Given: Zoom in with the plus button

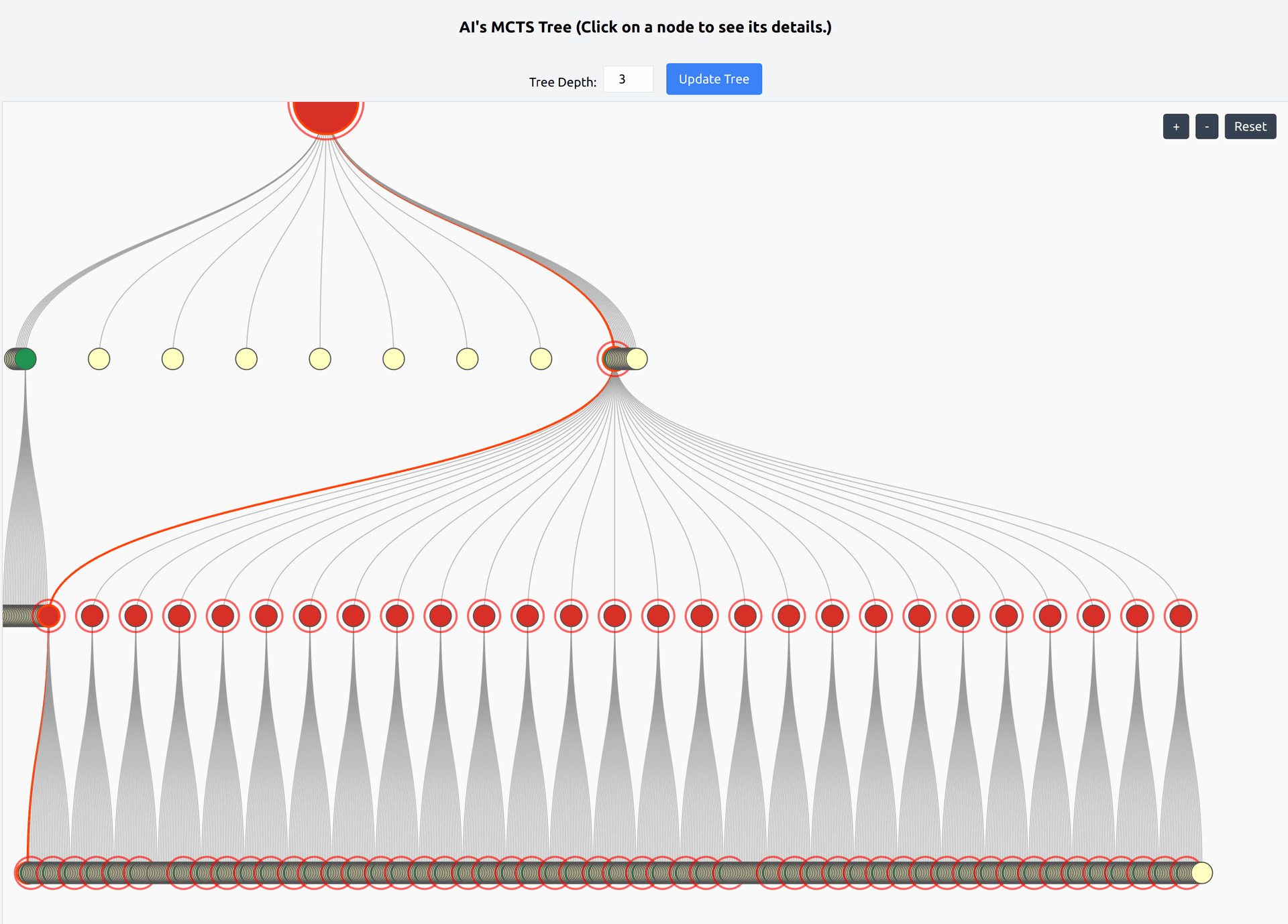Looking at the screenshot, I should 1176,127.
